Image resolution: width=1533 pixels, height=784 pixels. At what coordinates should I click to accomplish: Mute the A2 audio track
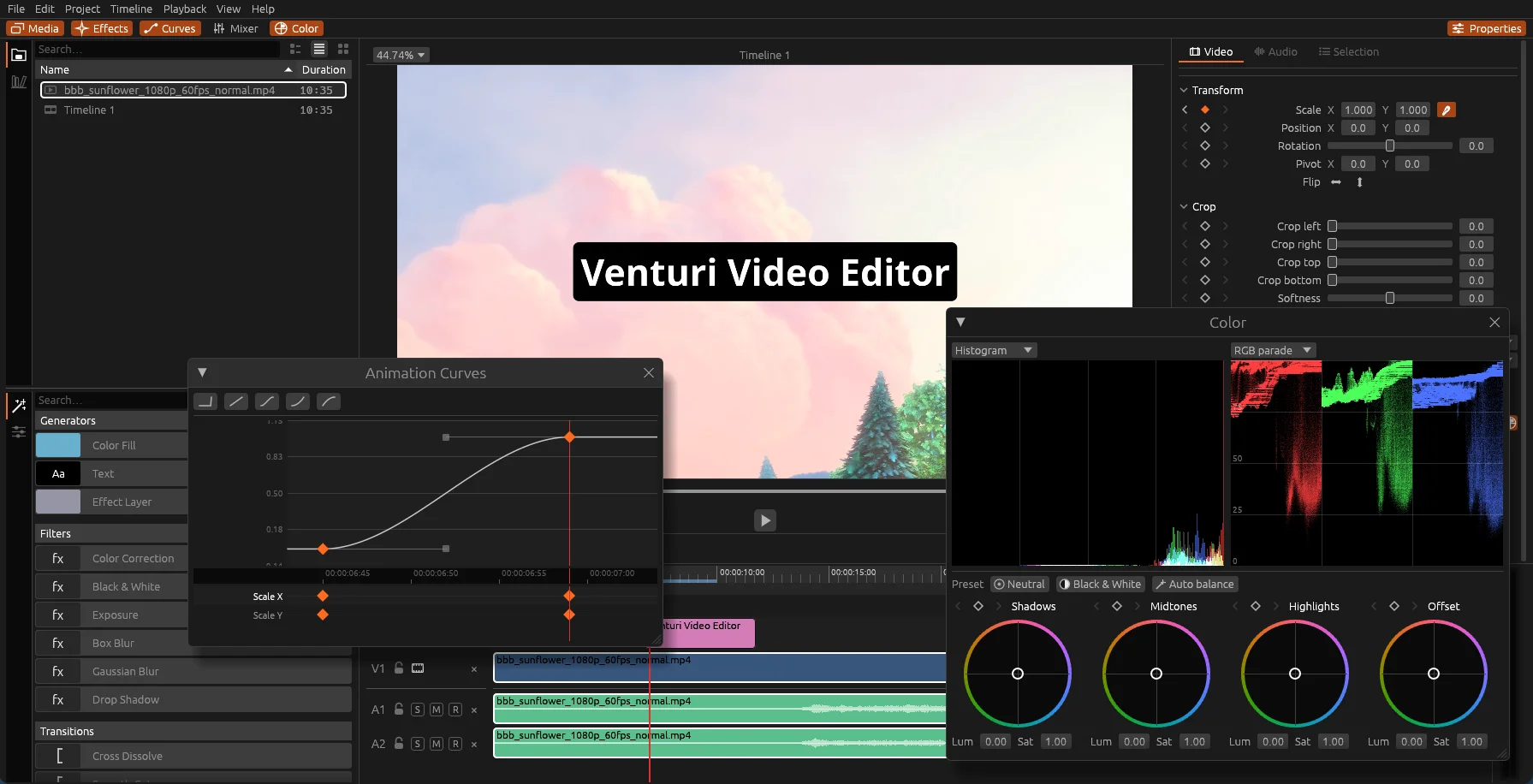[437, 744]
